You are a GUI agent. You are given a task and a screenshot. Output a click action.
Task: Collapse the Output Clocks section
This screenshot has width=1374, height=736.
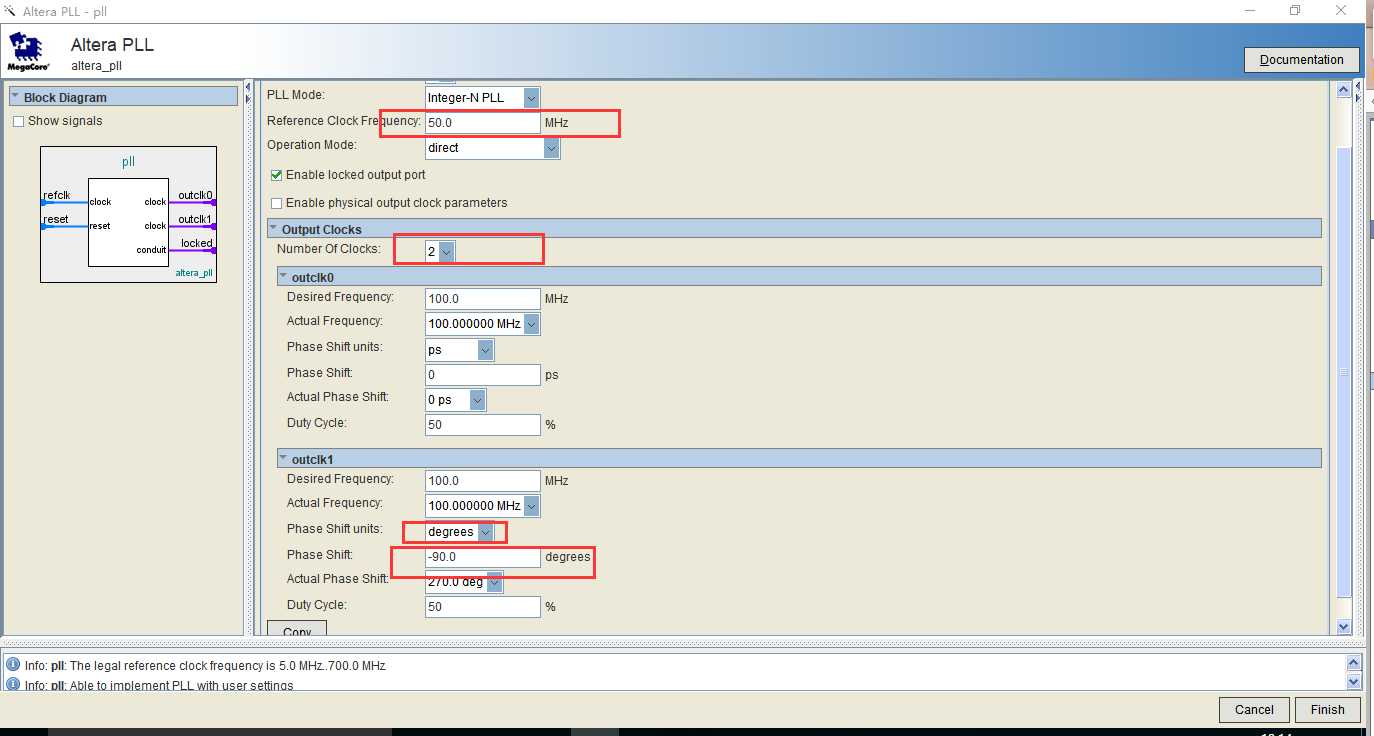click(273, 229)
